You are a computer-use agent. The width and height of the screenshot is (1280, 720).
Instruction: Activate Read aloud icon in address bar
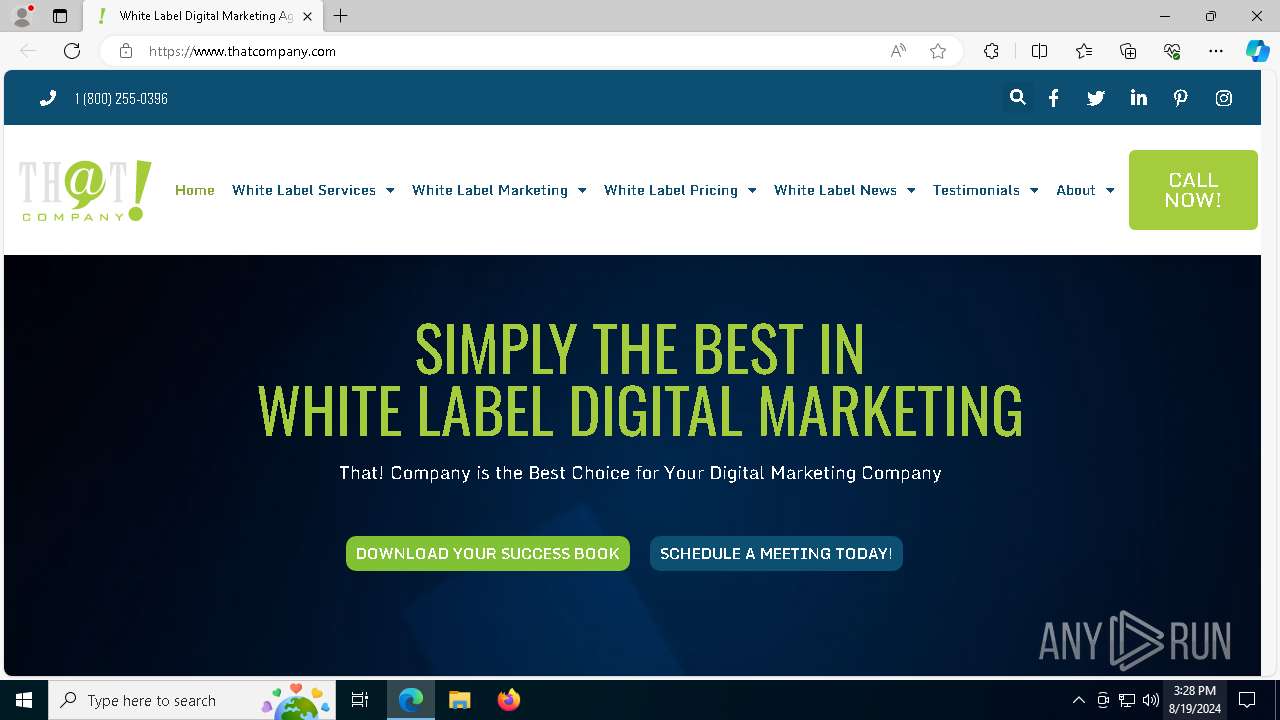point(898,51)
